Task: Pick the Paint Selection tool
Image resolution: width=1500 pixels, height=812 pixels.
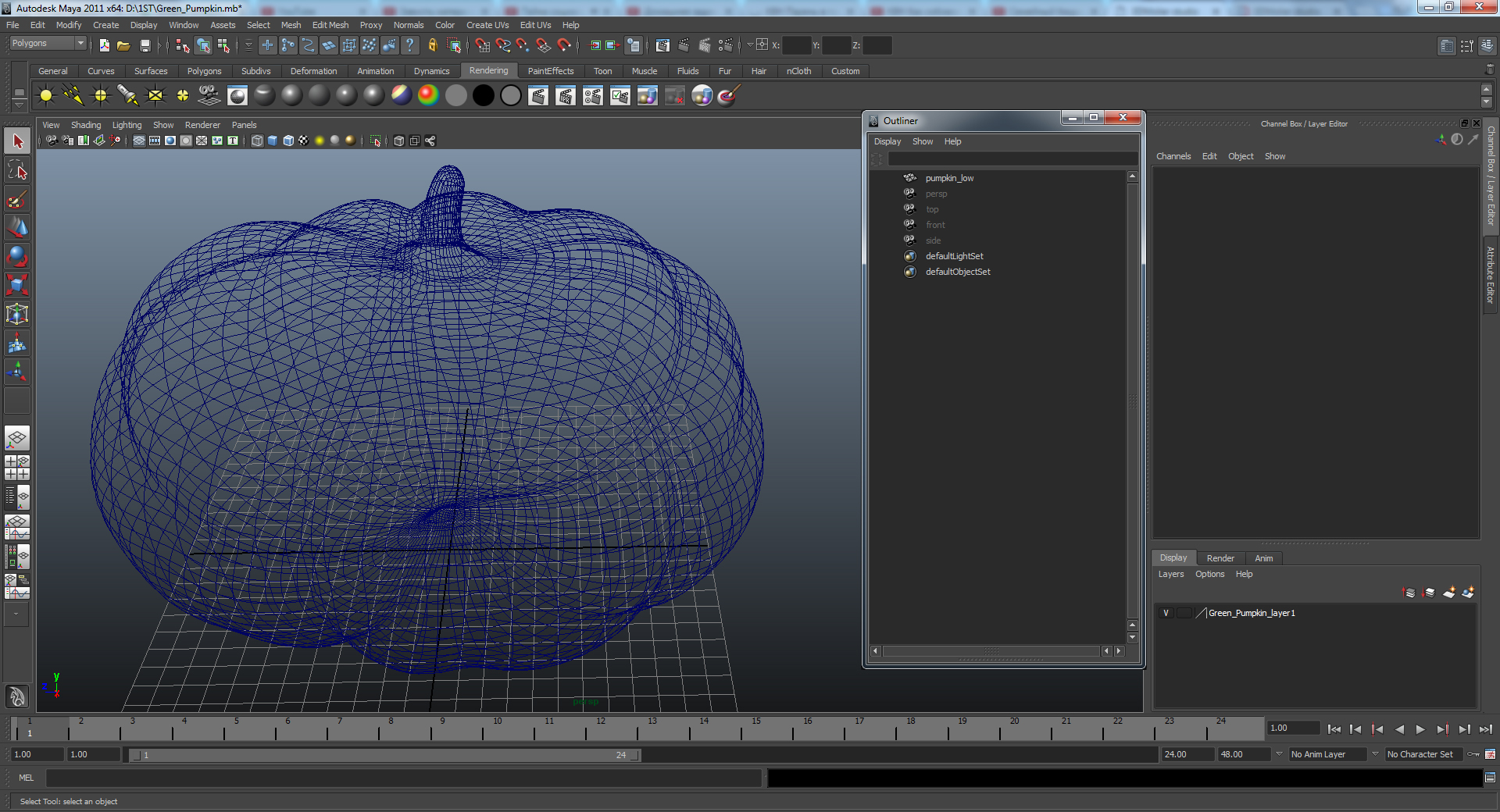Action: click(x=17, y=199)
